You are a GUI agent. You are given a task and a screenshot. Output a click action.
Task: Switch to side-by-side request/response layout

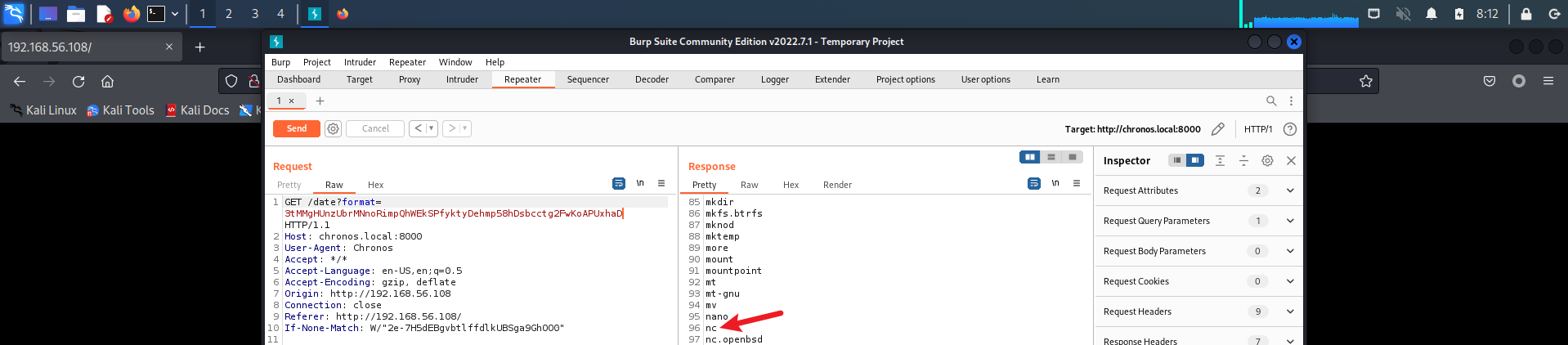click(x=1030, y=157)
